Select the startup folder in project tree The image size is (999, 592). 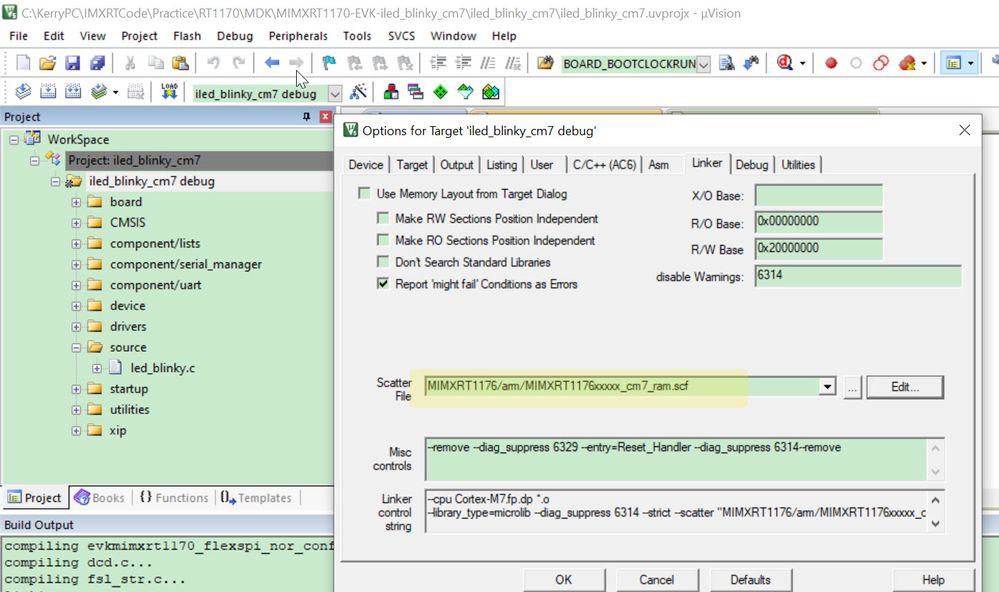[128, 389]
